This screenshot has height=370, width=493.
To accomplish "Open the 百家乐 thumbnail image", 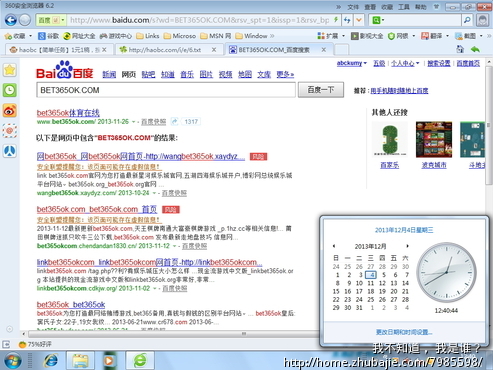I will 389,139.
